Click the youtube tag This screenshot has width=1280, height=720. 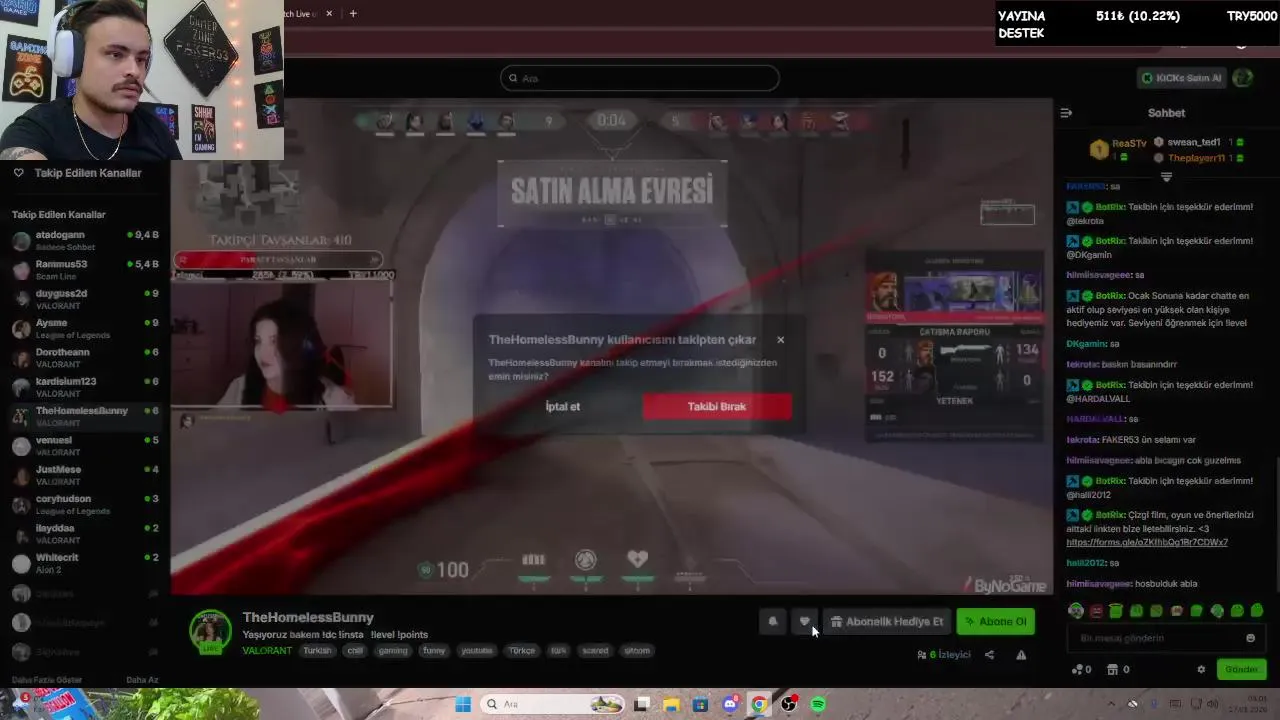tap(477, 650)
